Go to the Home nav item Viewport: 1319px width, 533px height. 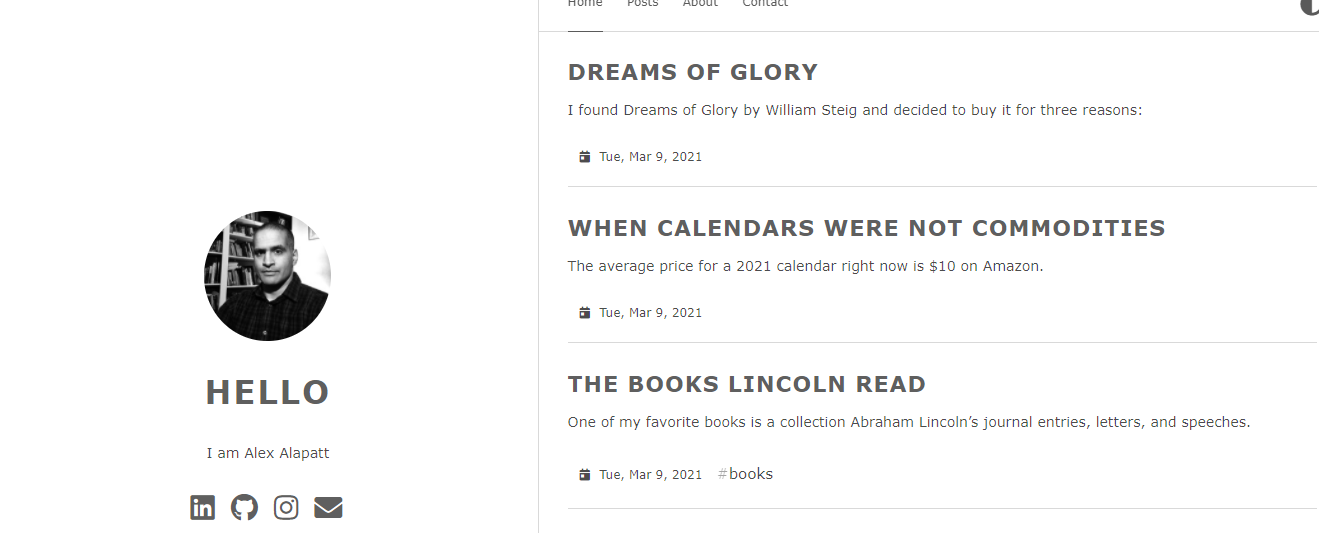click(585, 4)
